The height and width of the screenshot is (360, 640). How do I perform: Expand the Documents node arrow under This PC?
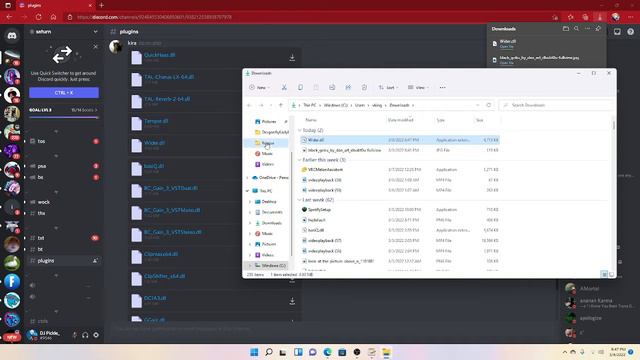250,212
